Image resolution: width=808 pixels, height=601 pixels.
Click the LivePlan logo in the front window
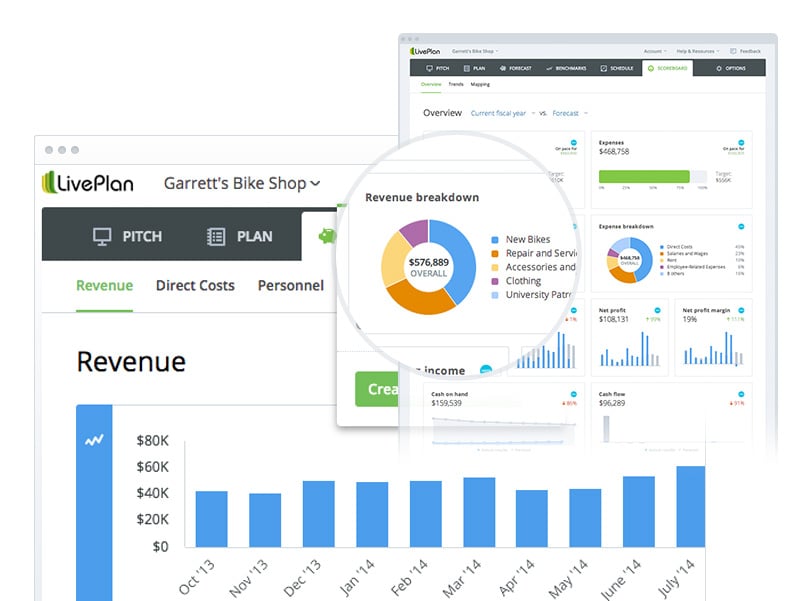88,183
